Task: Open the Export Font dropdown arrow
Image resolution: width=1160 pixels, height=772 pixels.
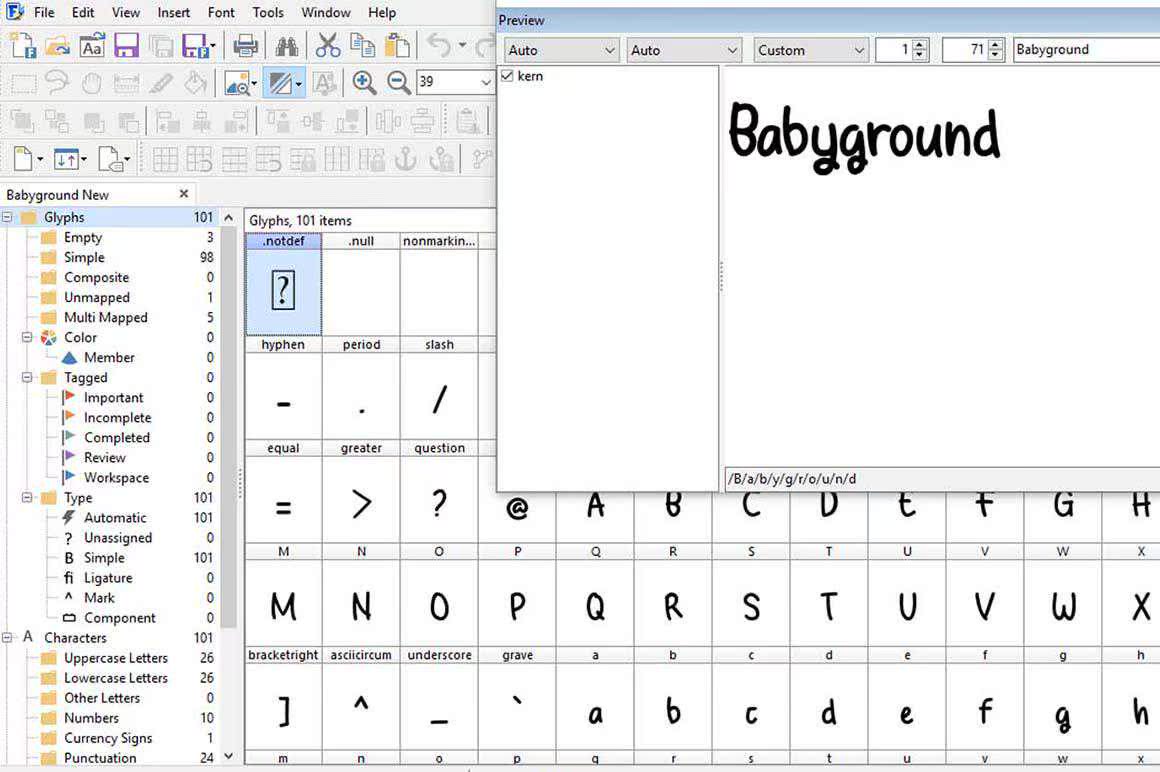Action: point(213,47)
